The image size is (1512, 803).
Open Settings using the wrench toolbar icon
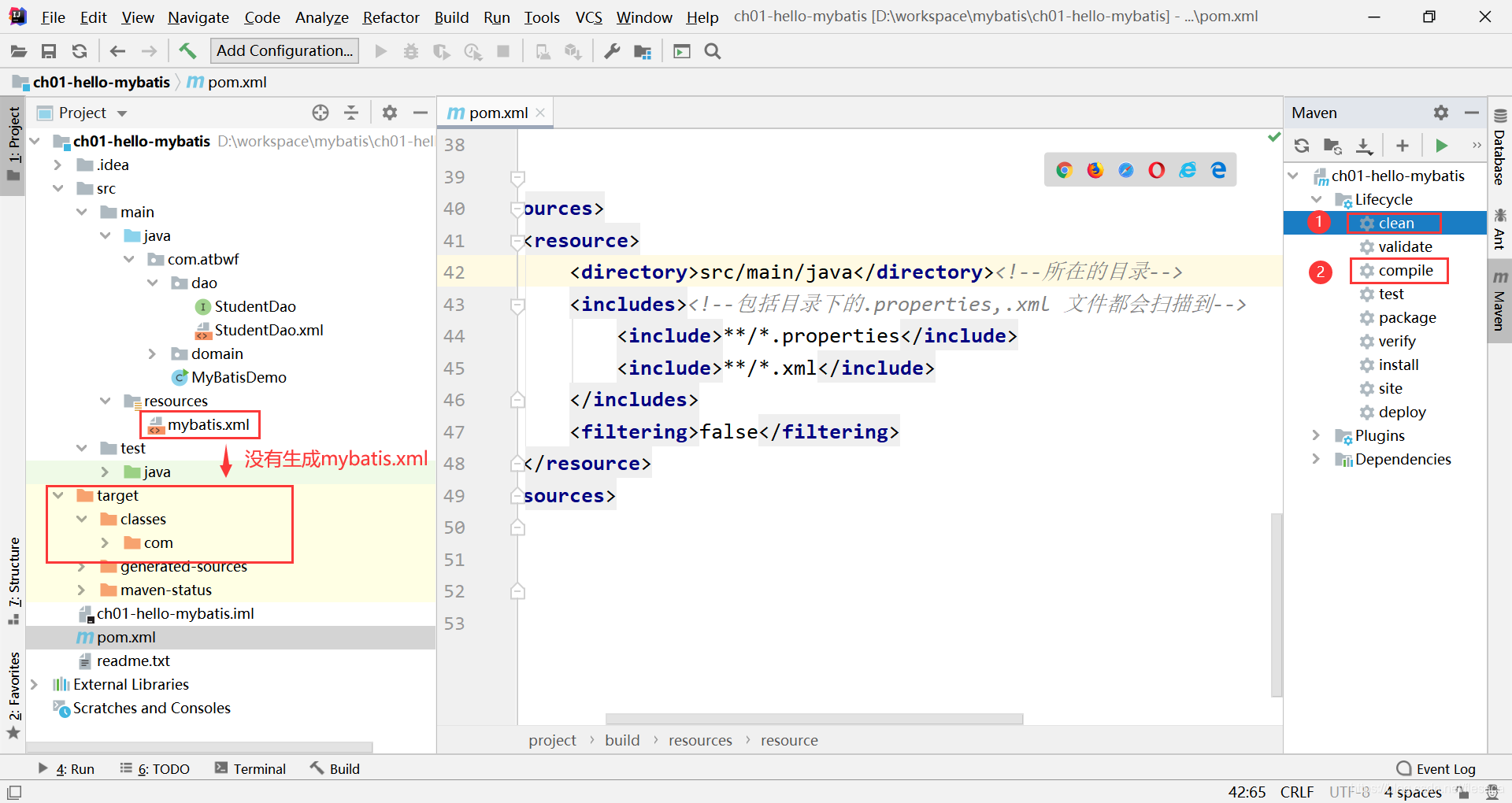tap(610, 51)
